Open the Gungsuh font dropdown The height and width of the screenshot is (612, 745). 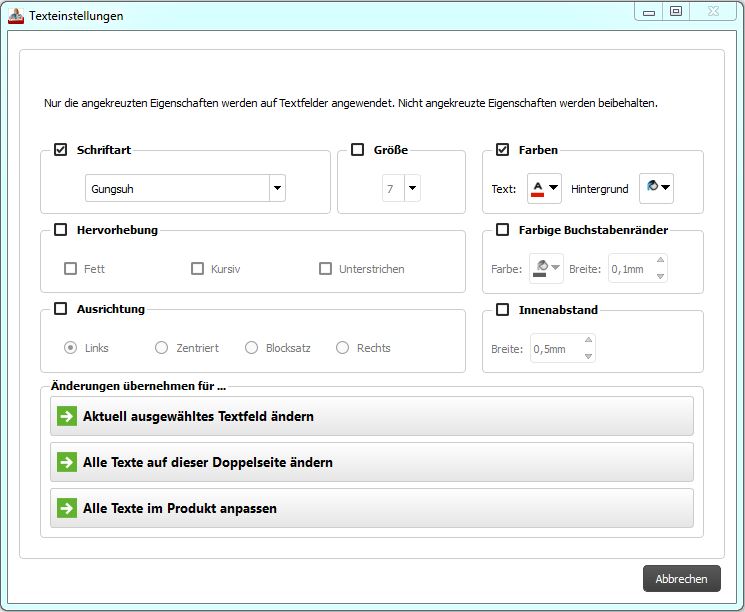pyautogui.click(x=277, y=188)
